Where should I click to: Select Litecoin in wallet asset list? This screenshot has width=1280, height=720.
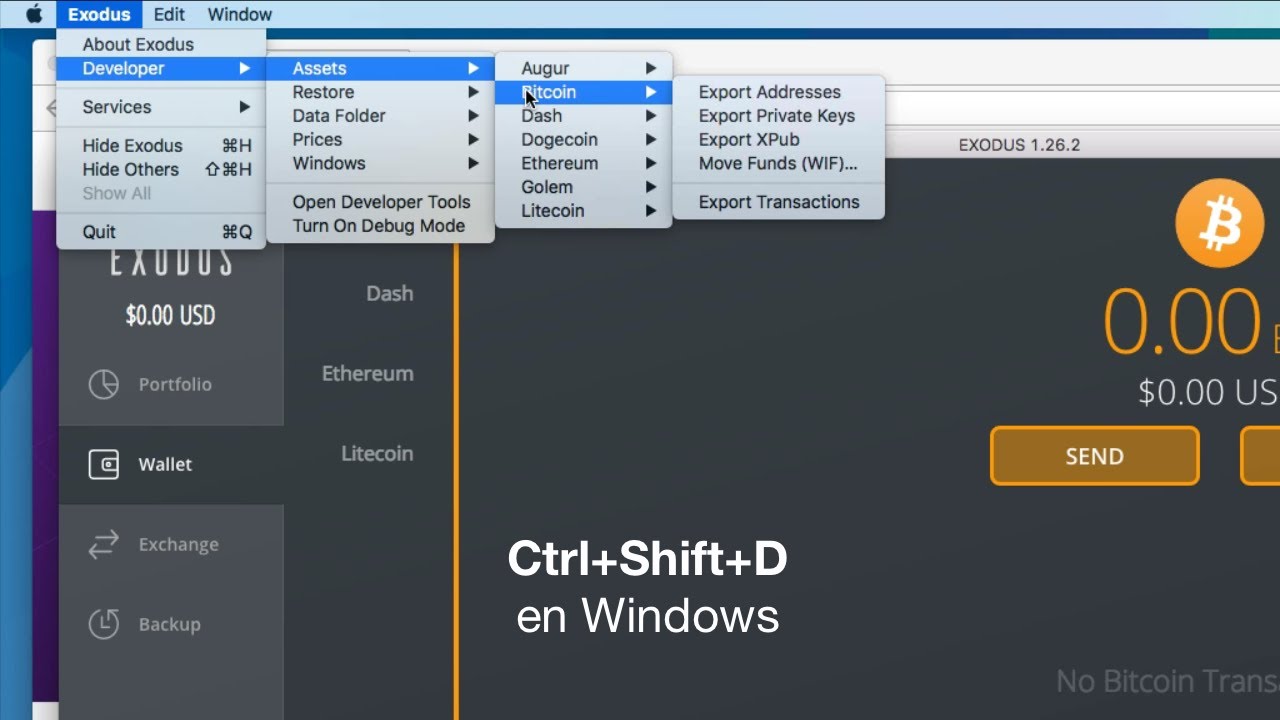click(x=377, y=453)
